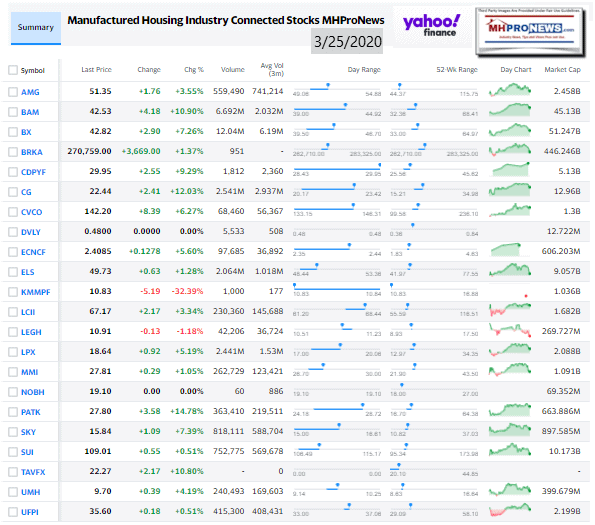Screen dimensions: 595x525
Task: Click the Day Range column header
Action: pyautogui.click(x=364, y=70)
